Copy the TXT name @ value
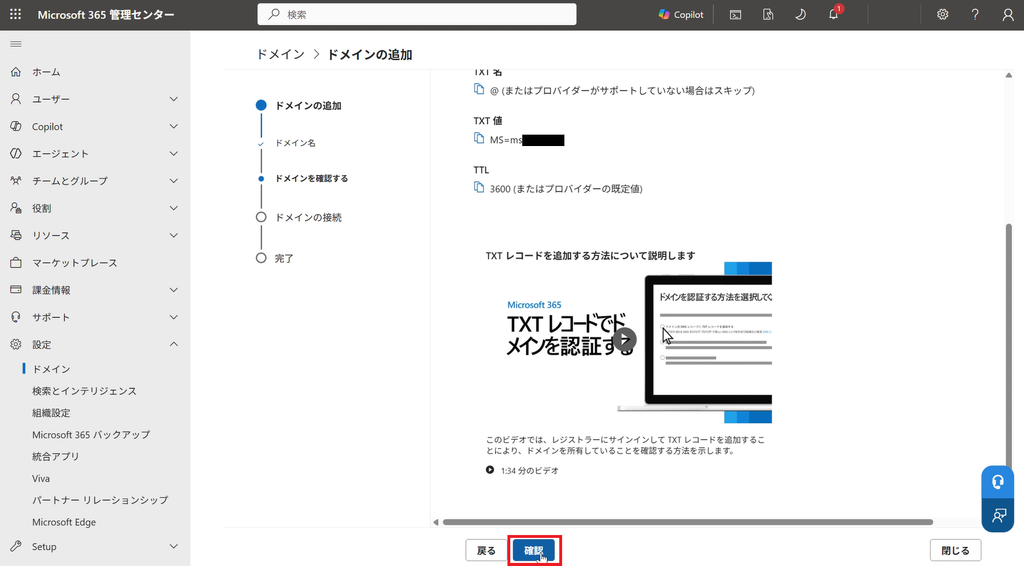The image size is (1024, 566). (x=479, y=89)
